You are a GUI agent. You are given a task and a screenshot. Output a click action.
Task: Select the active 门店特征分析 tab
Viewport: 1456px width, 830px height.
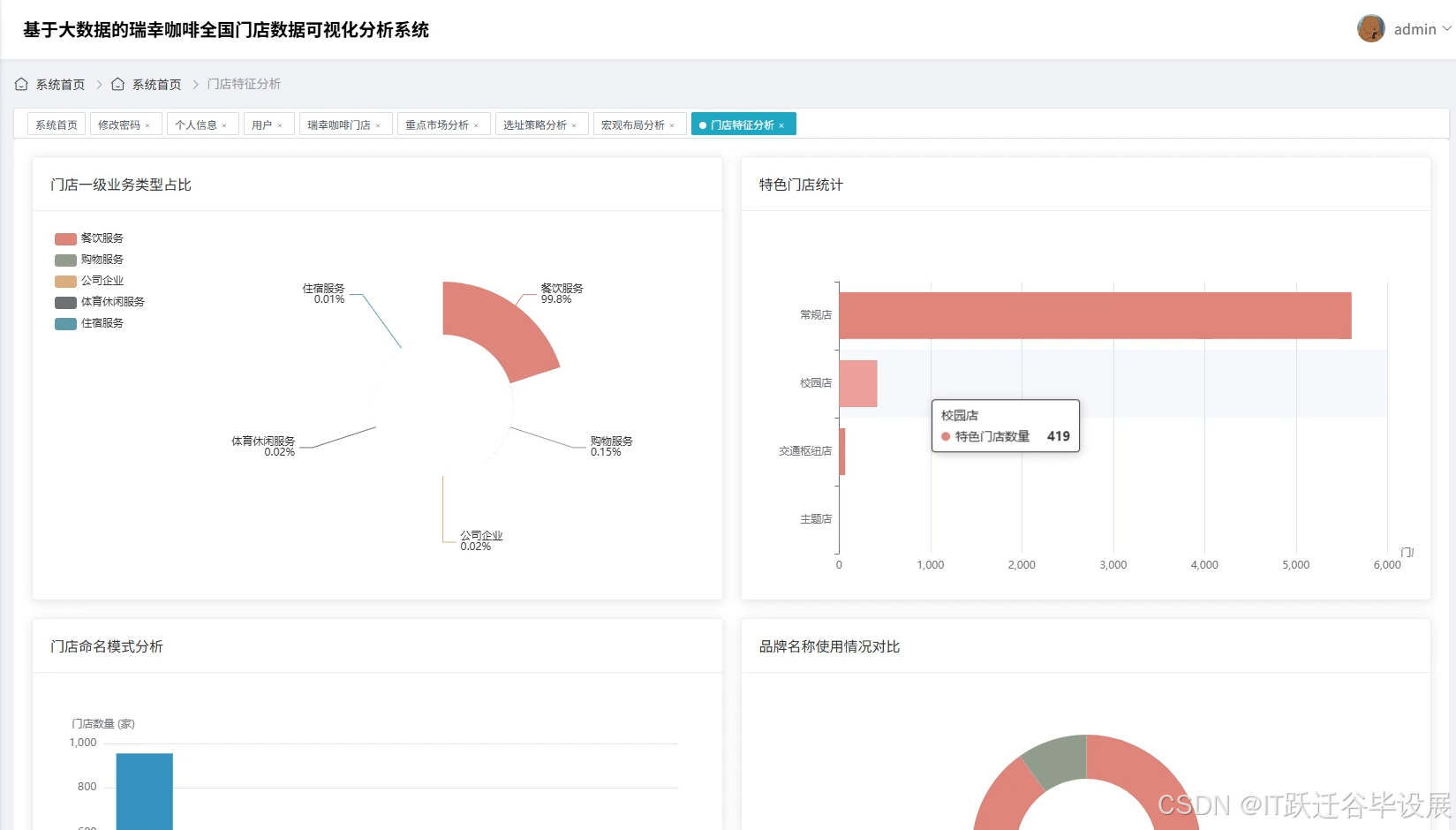pyautogui.click(x=743, y=125)
